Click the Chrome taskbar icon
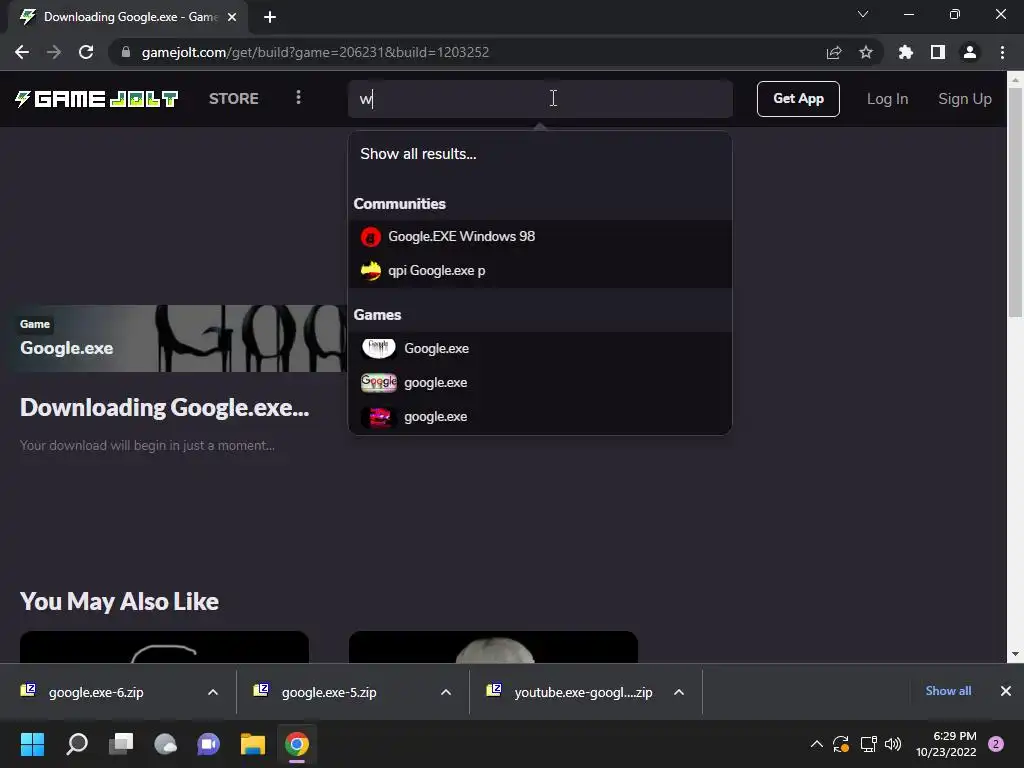The image size is (1024, 768). pos(296,744)
